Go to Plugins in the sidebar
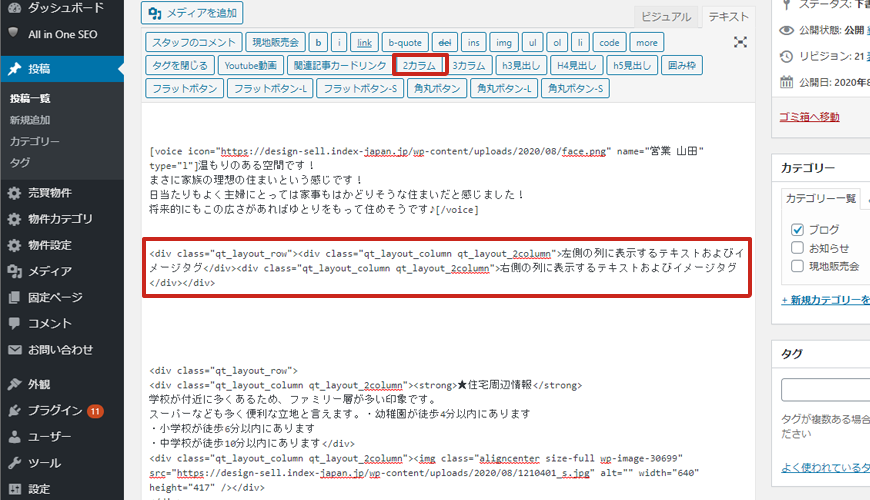This screenshot has width=870, height=500. (55, 410)
